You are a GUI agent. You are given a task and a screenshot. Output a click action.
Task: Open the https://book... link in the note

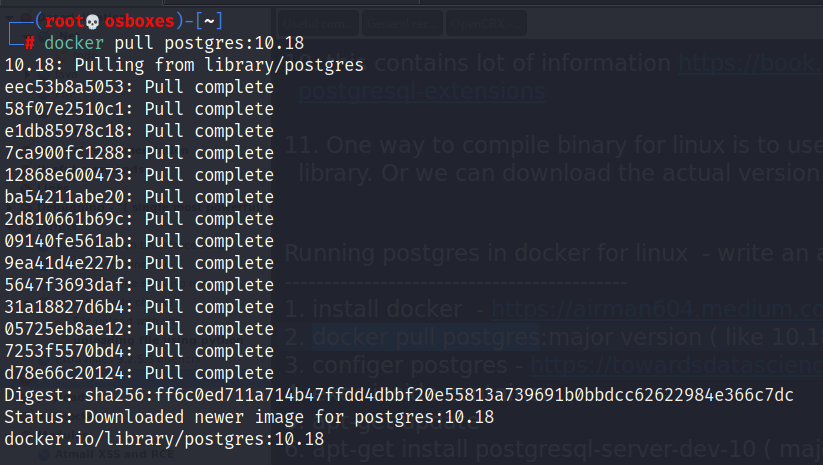[x=751, y=63]
